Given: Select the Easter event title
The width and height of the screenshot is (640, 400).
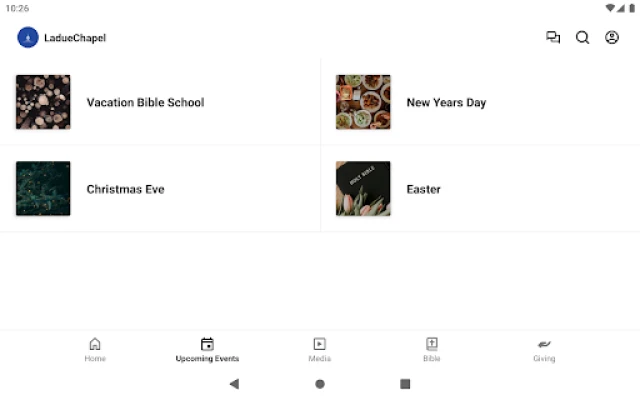Looking at the screenshot, I should point(423,189).
